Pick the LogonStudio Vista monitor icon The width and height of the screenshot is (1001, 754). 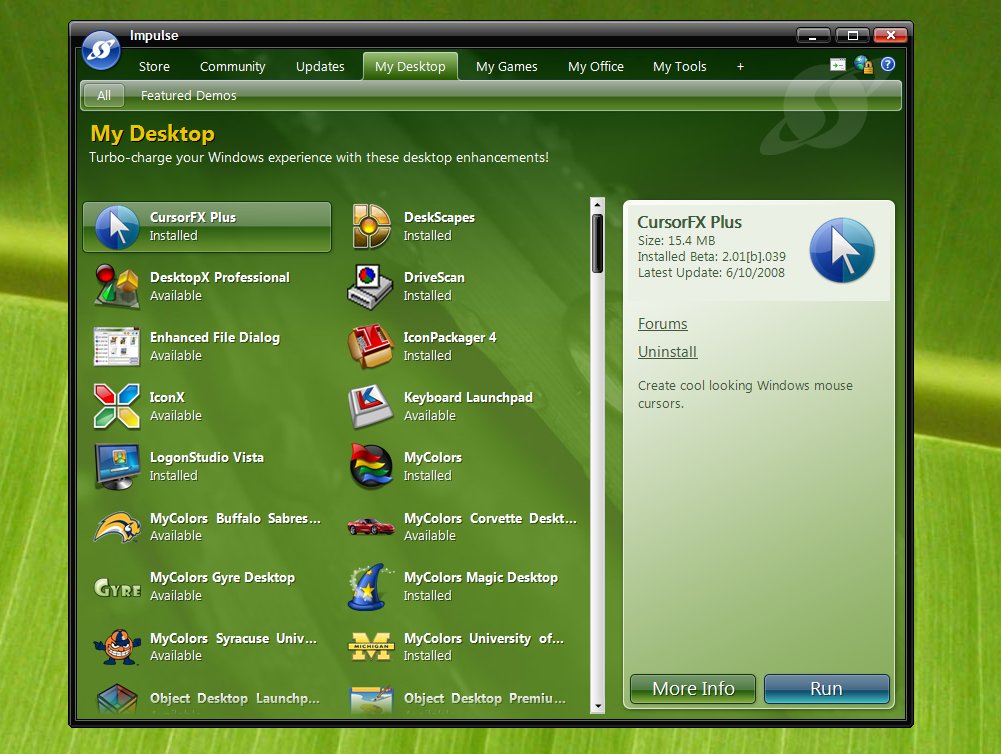[117, 467]
